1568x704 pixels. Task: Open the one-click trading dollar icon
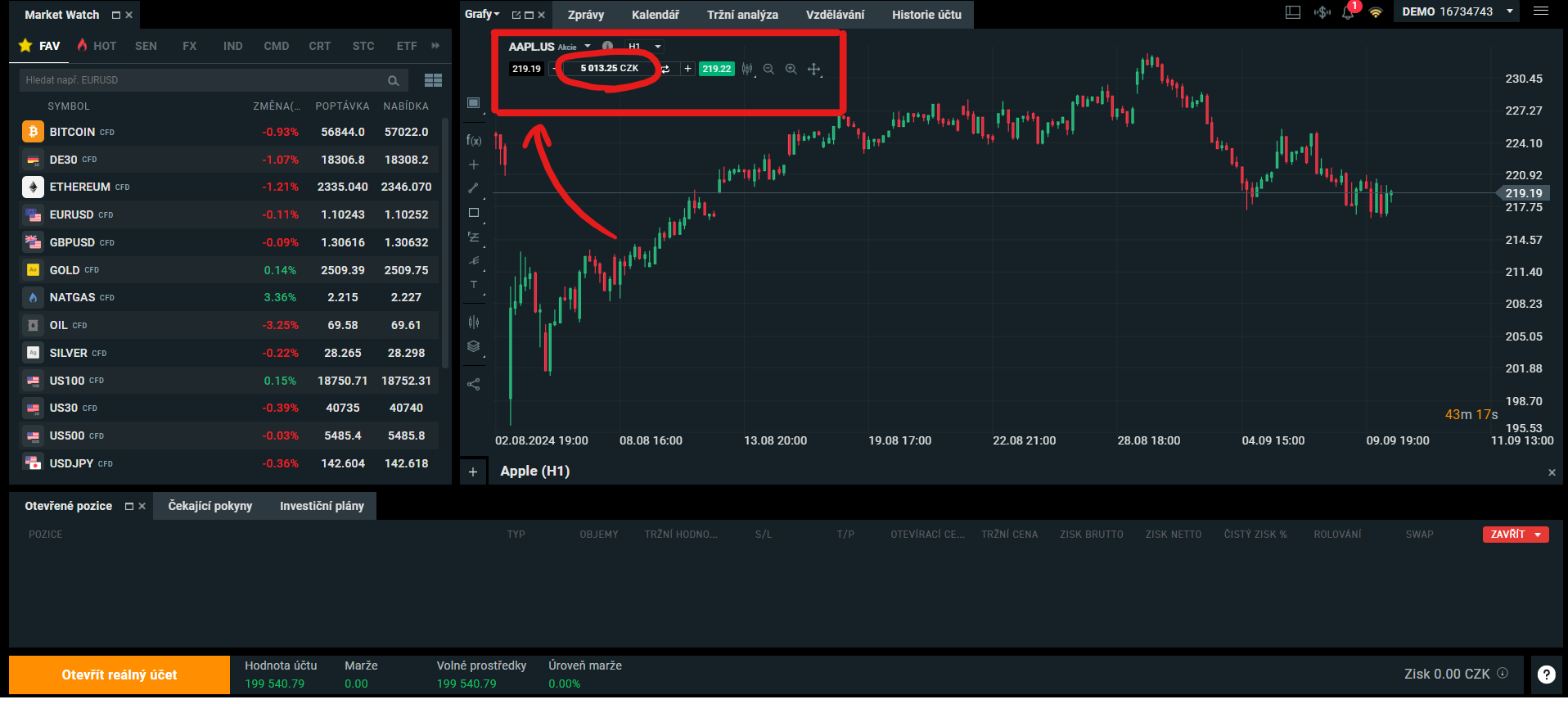point(1322,12)
